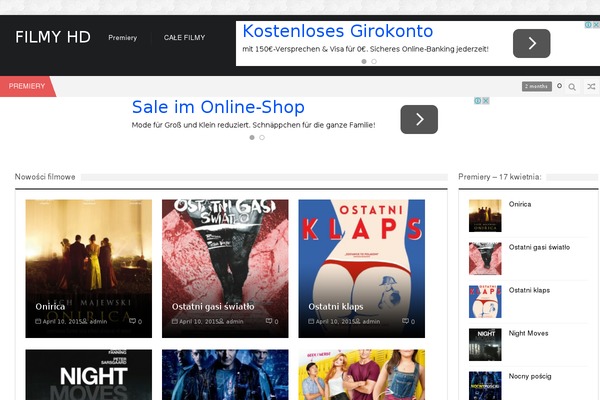Click arrow button on Online-Shop ad

(x=419, y=119)
